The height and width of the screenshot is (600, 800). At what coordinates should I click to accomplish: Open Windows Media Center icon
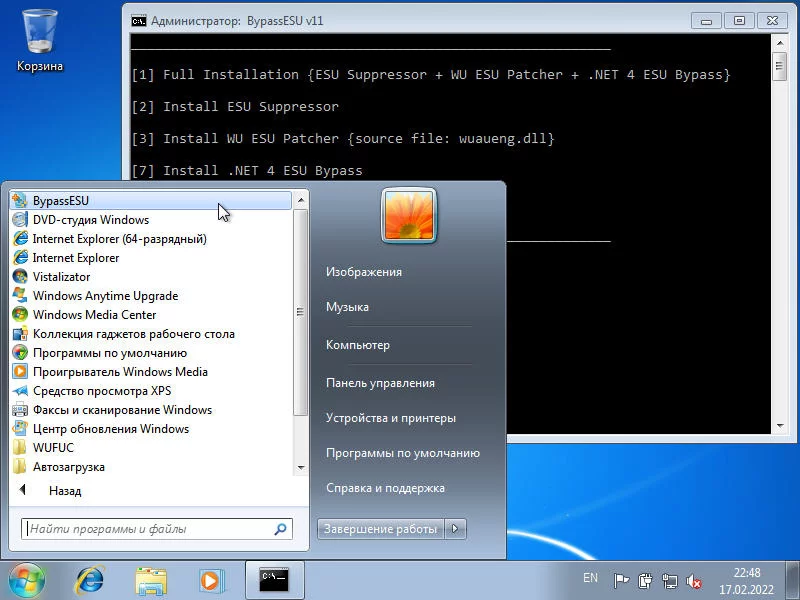[x=20, y=314]
